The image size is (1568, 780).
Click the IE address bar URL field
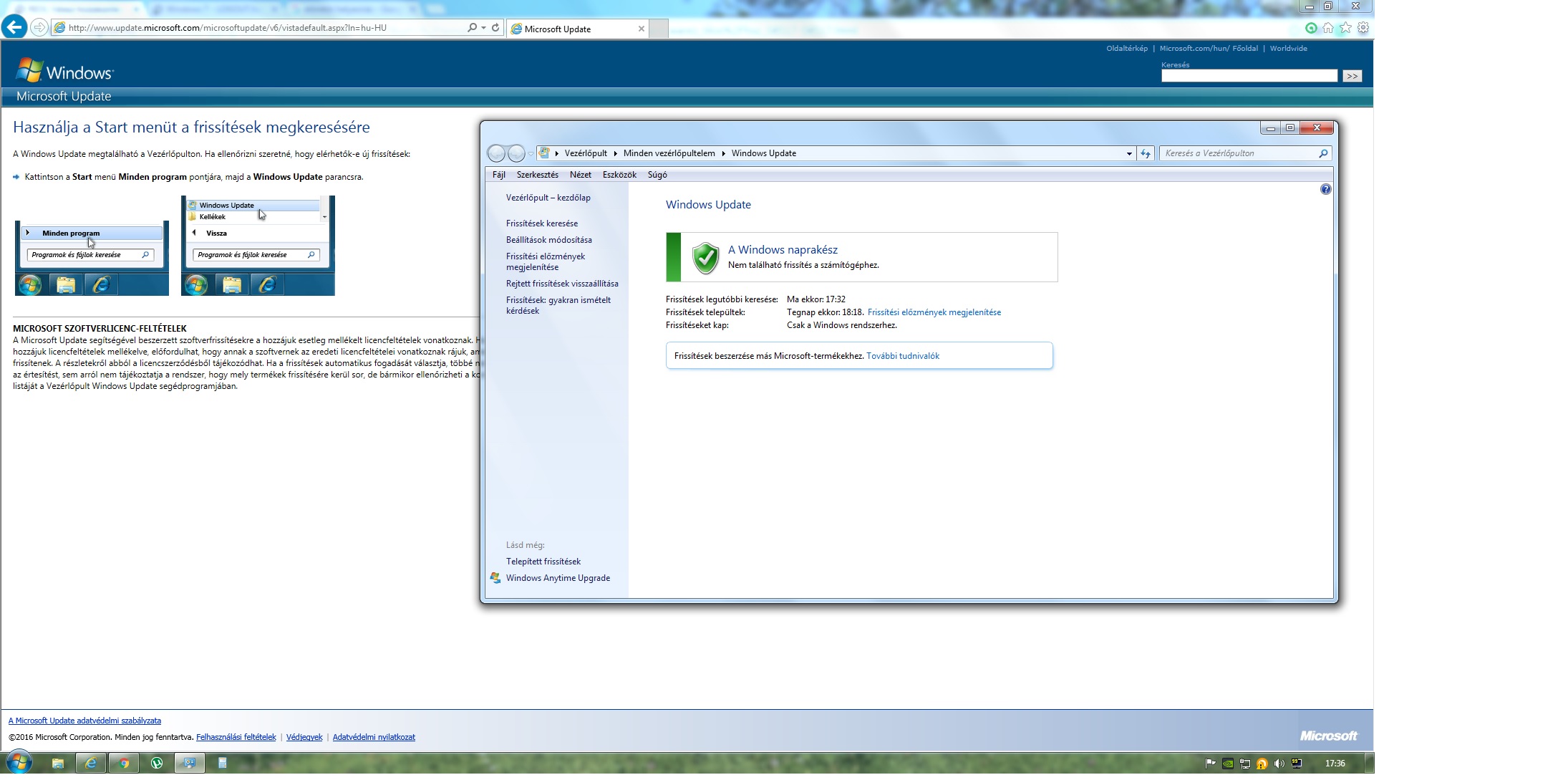258,28
